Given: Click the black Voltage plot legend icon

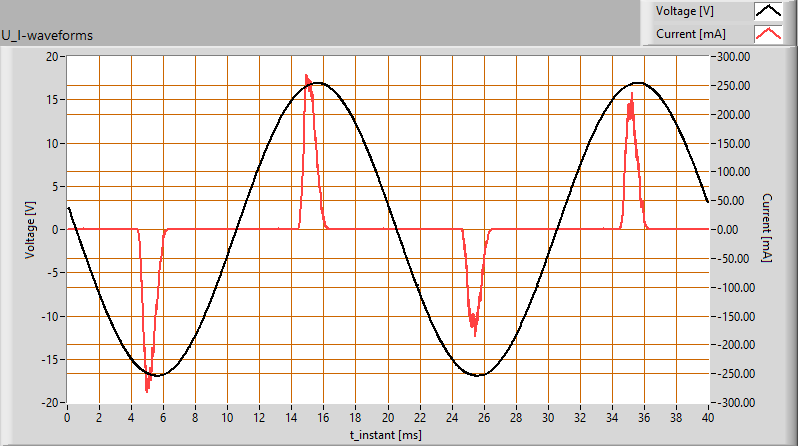Looking at the screenshot, I should [768, 11].
